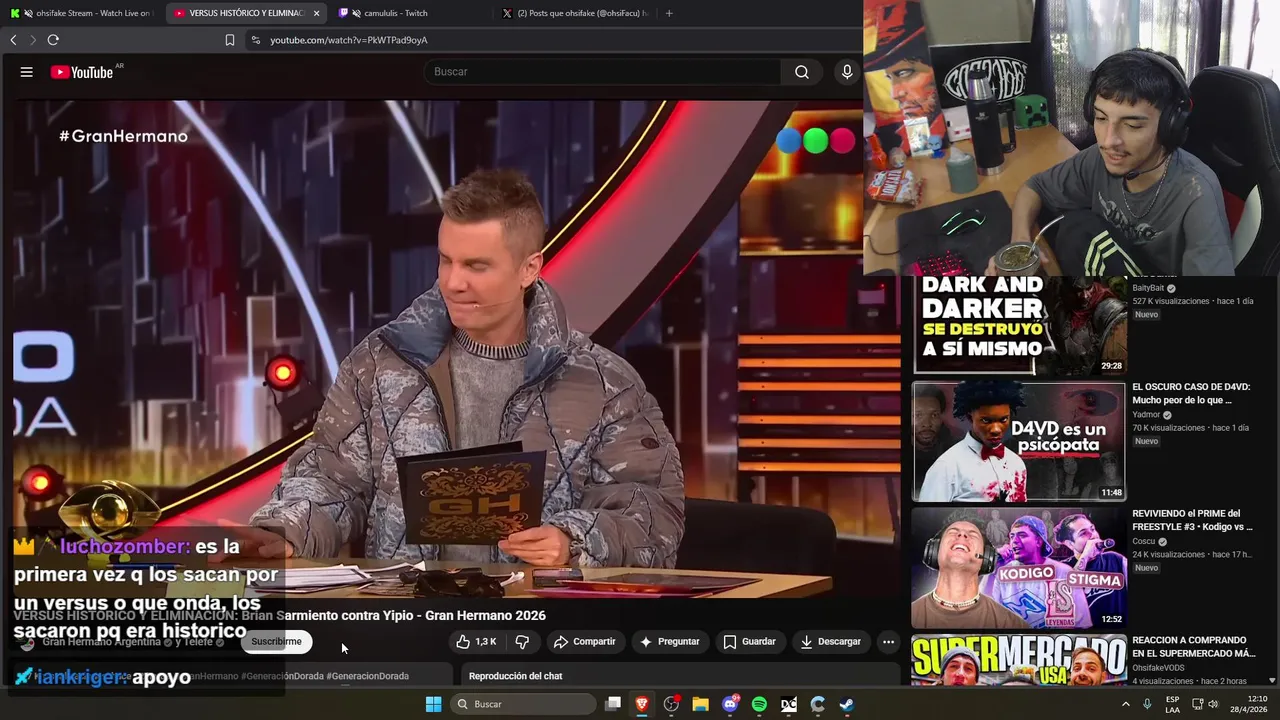Switch to camululis Twitch tab

point(410,13)
